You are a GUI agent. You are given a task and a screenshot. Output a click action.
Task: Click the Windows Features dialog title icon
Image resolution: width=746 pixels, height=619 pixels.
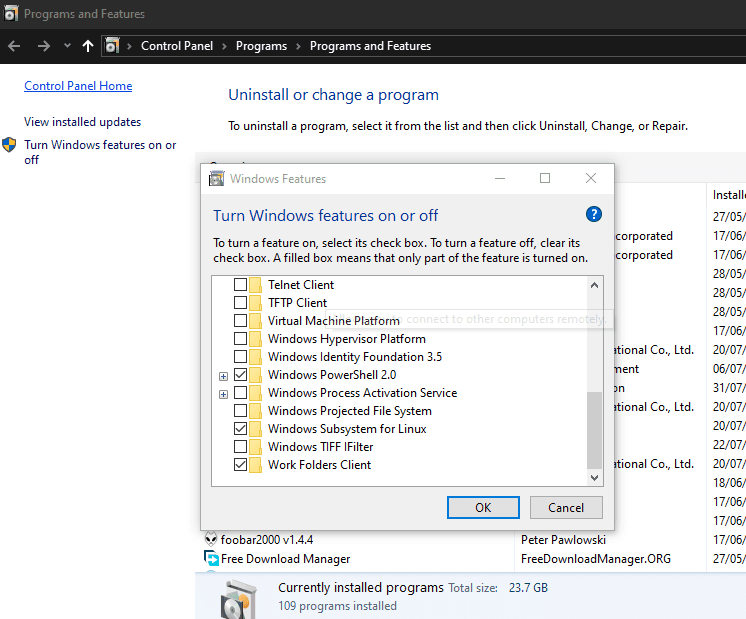pos(216,178)
